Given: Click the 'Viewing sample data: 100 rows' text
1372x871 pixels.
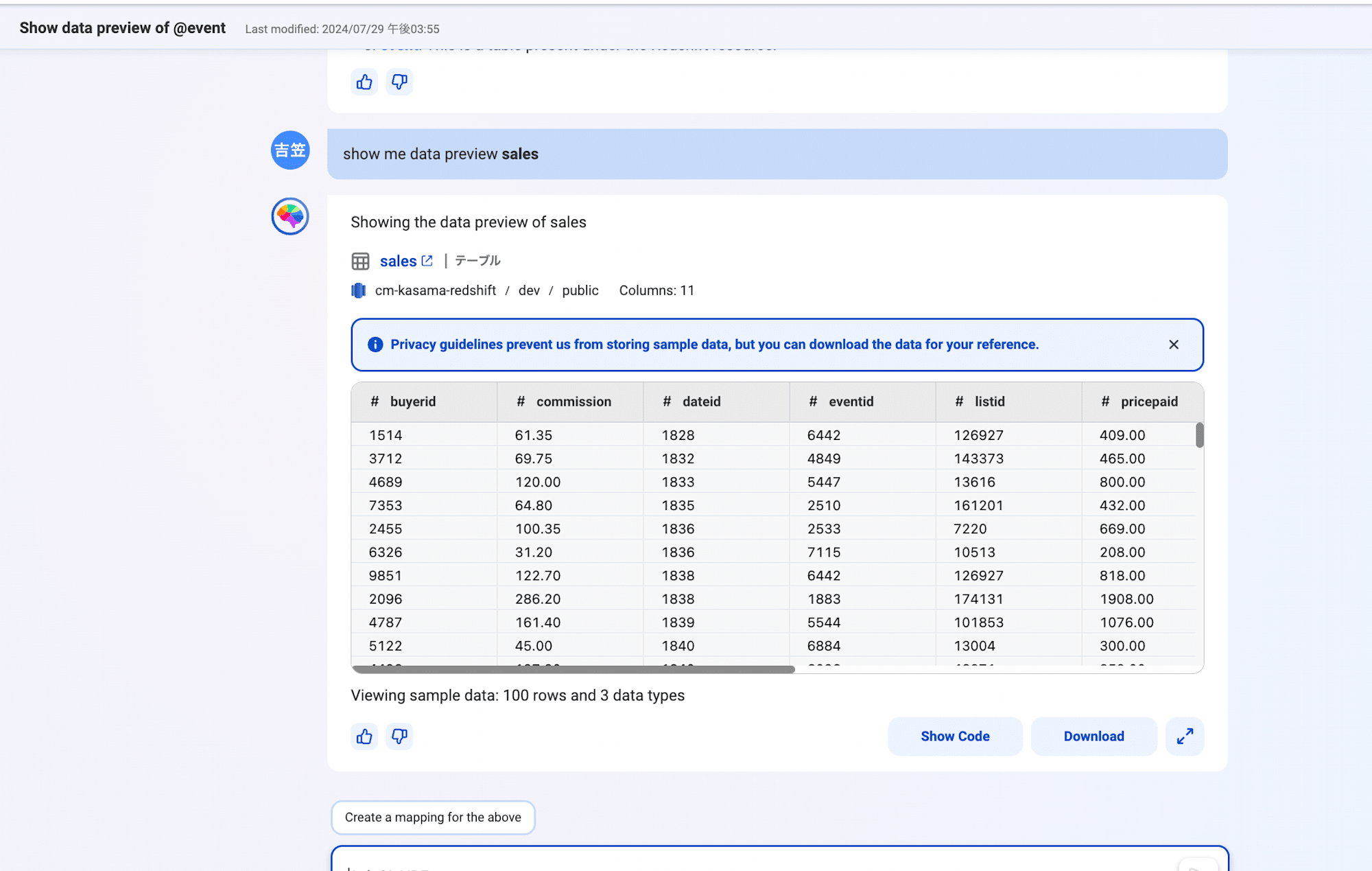Looking at the screenshot, I should 517,695.
